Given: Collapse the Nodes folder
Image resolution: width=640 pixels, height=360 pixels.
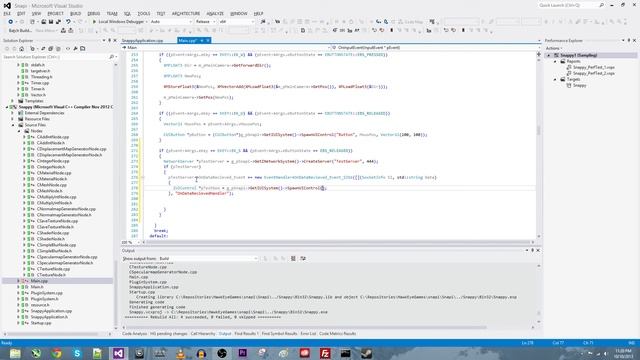Looking at the screenshot, I should point(18,131).
